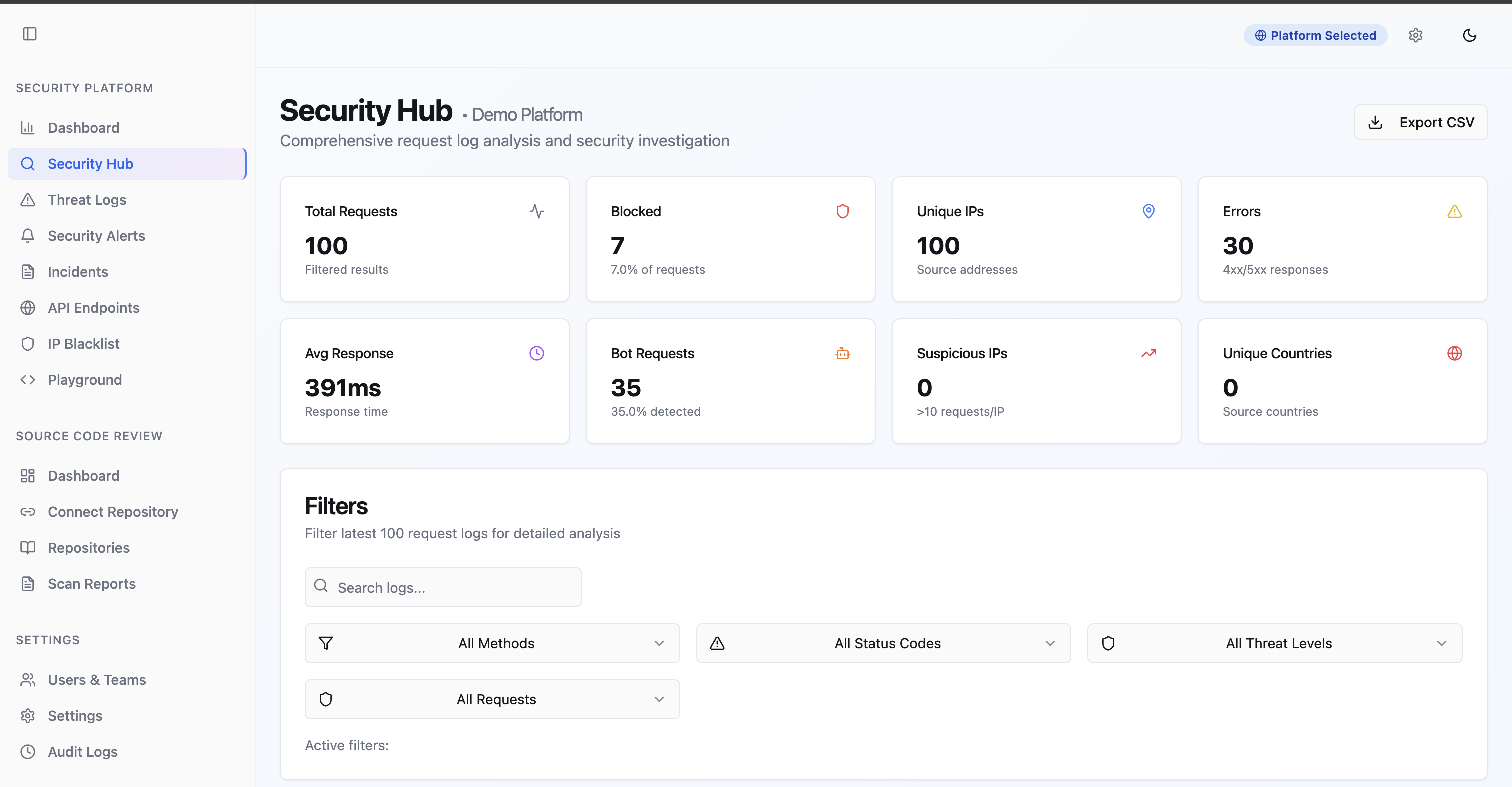Expand the All Methods dropdown
Viewport: 1512px width, 787px height.
coord(492,643)
